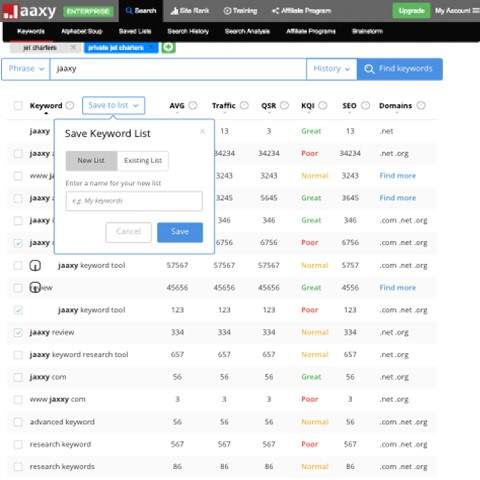Screen dimensions: 480x480
Task: Open the Affiliate Program tab
Action: [301, 11]
